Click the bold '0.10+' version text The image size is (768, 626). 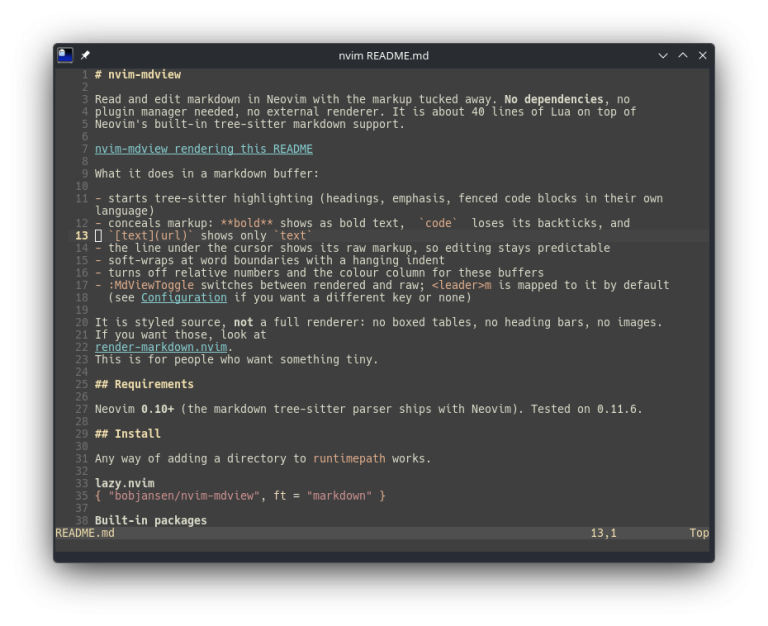coord(157,409)
